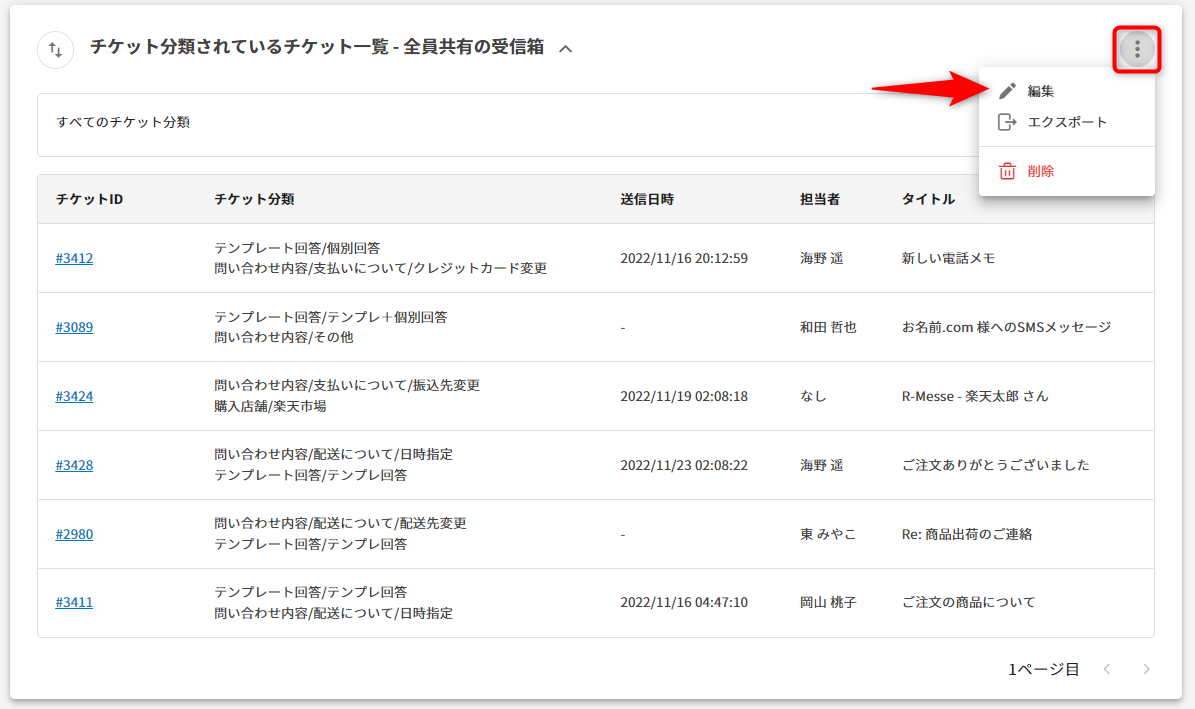
Task: Open ticket #2980 link
Action: [74, 534]
